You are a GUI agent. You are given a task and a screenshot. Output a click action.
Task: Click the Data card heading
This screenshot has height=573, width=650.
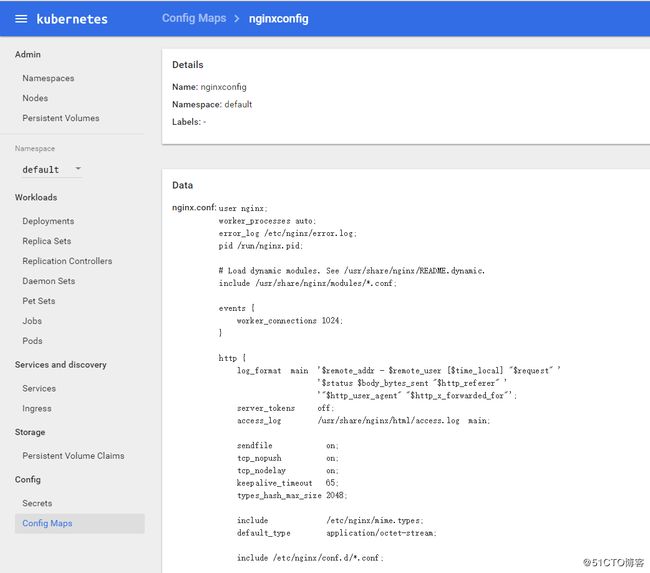[182, 185]
